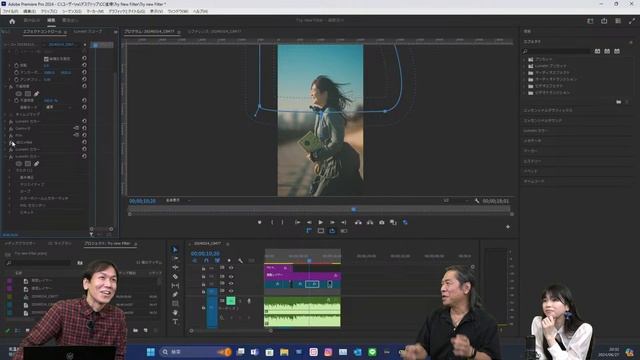This screenshot has width=640, height=360.
Task: Open the ウィンドウ menu
Action: tap(178, 11)
